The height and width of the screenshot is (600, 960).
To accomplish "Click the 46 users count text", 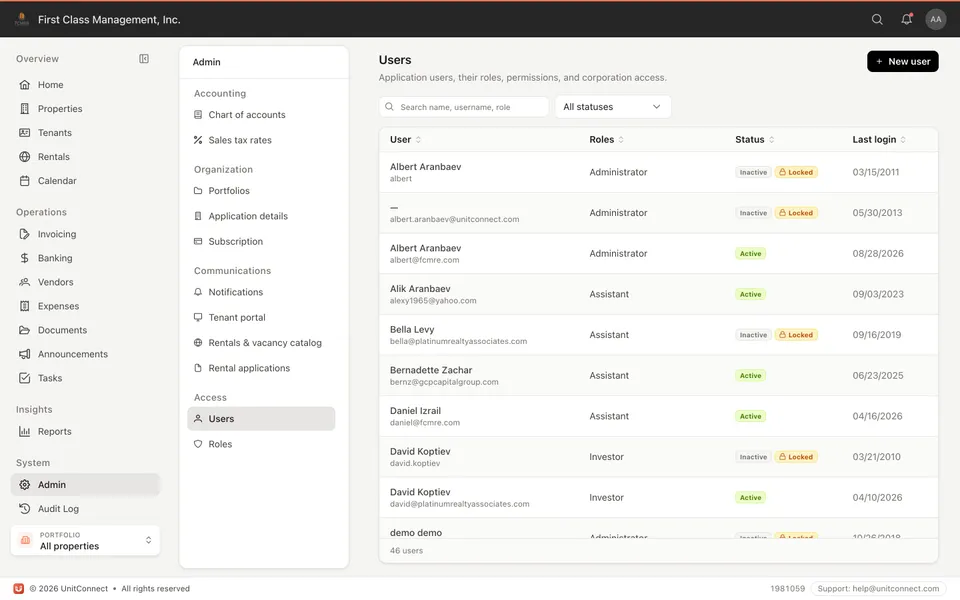I will point(407,550).
